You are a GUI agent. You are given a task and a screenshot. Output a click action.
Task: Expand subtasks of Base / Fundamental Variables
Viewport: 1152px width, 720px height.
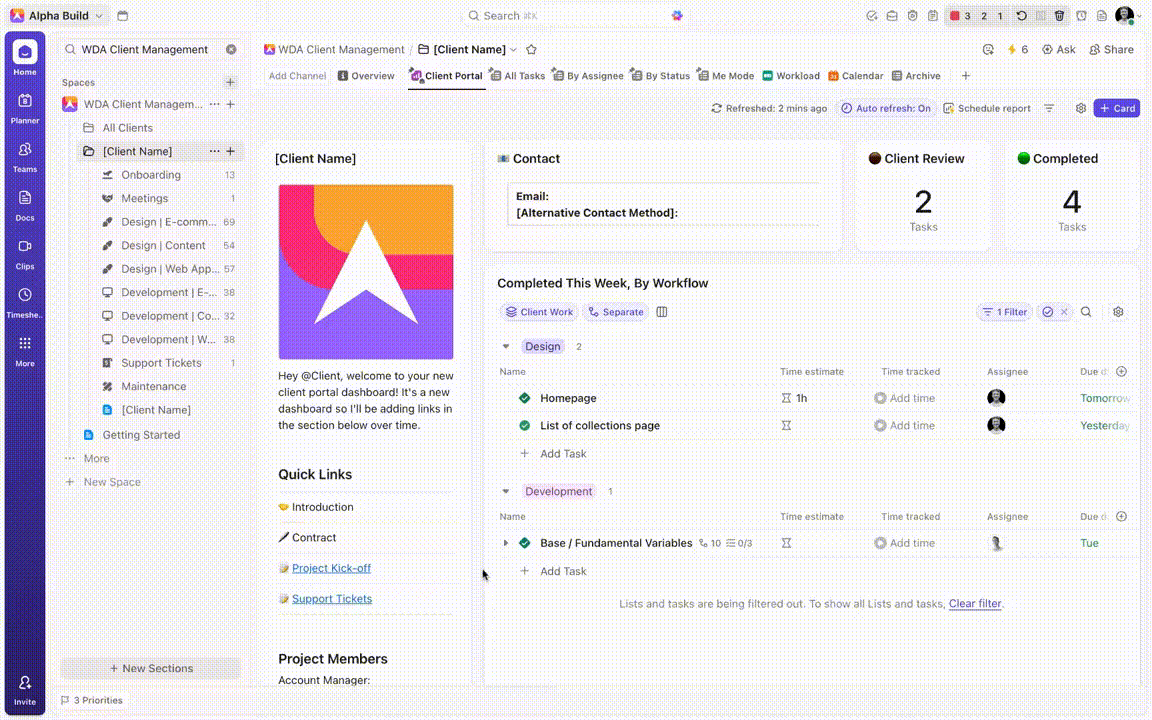(x=506, y=543)
